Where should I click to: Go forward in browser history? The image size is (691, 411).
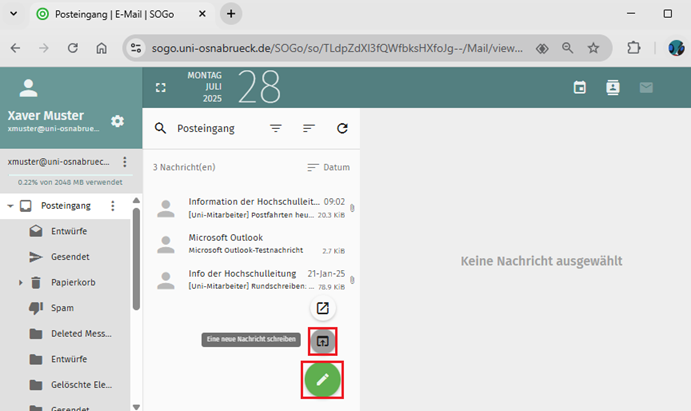click(44, 48)
